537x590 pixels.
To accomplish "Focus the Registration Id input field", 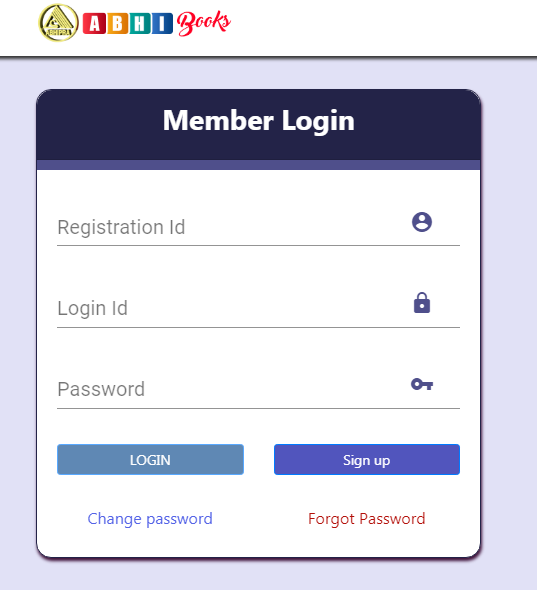I will pos(259,227).
